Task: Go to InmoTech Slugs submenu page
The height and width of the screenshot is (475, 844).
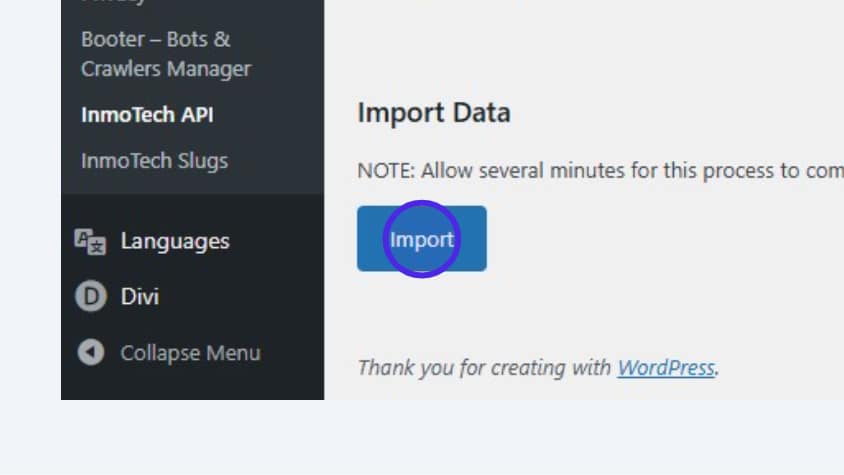Action: [x=154, y=161]
